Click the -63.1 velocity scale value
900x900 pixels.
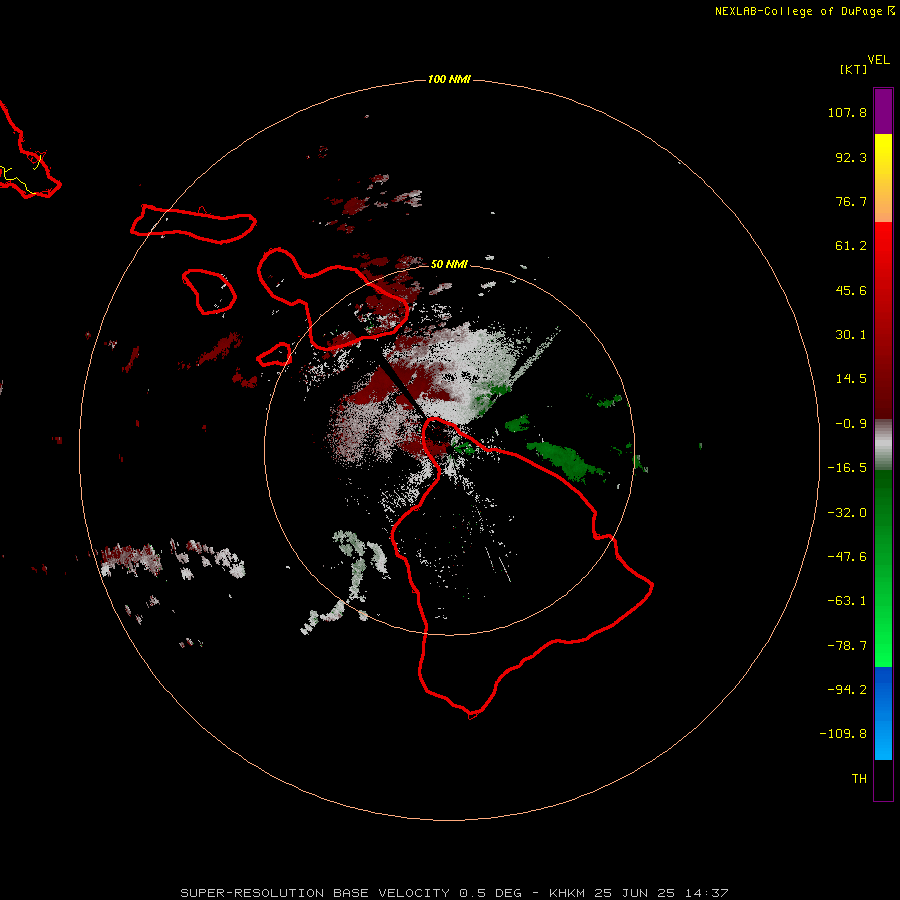click(847, 601)
